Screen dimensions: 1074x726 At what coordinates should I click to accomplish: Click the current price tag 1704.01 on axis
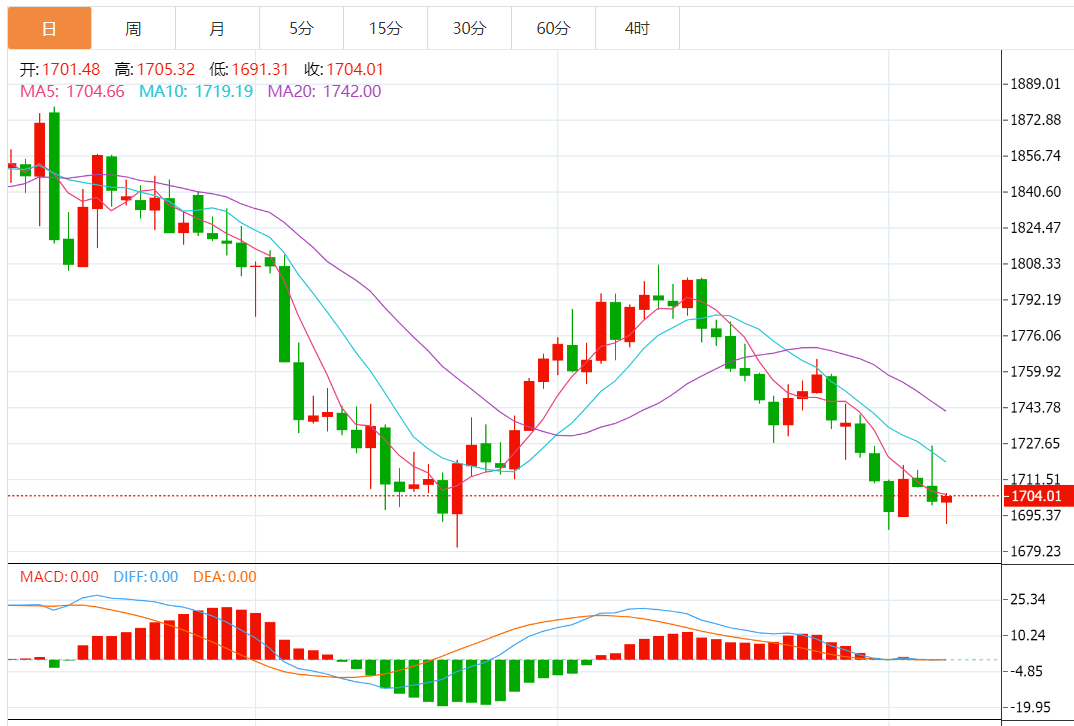click(x=1038, y=496)
